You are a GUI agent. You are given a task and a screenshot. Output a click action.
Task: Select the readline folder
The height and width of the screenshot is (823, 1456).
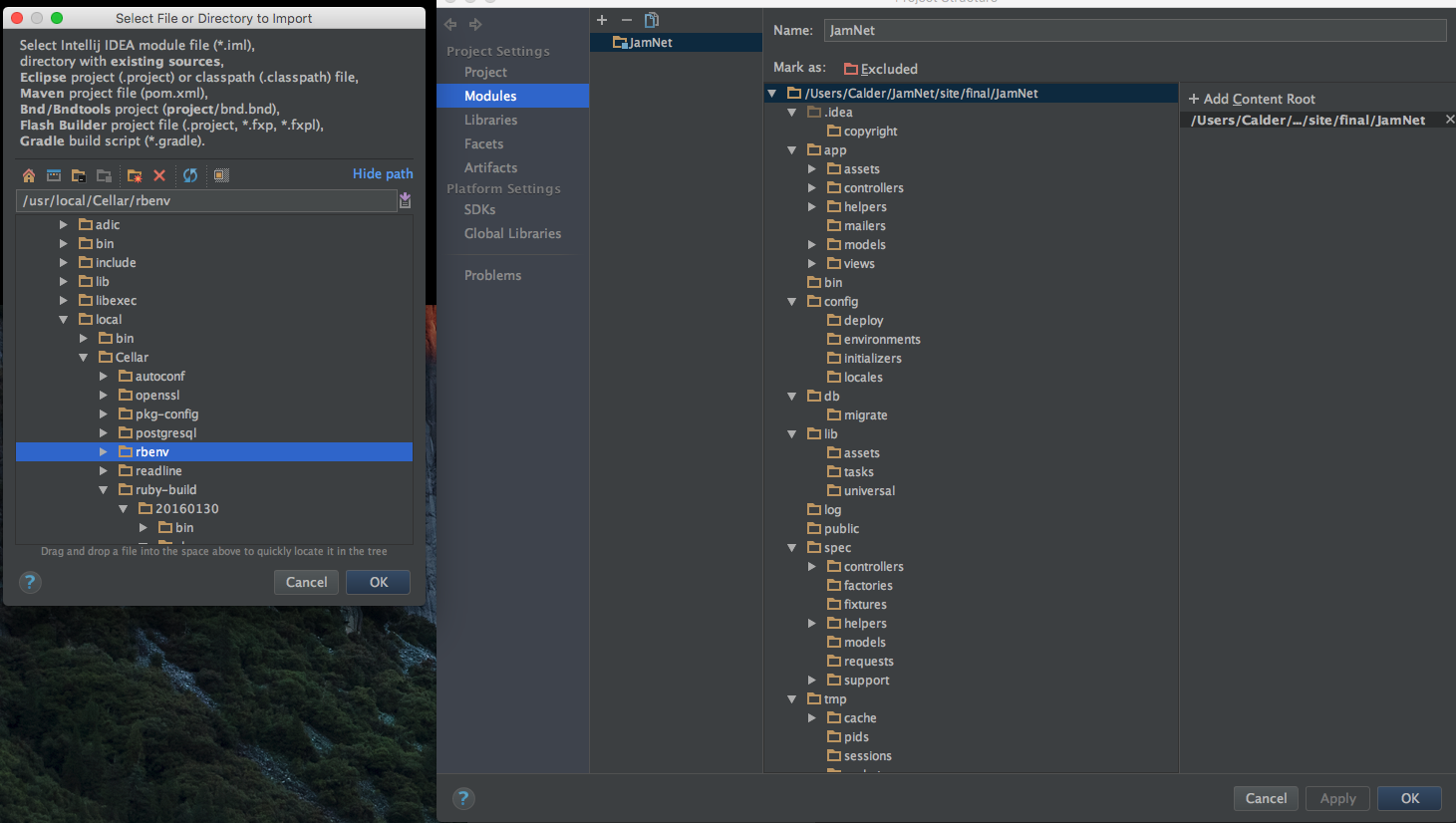point(158,471)
